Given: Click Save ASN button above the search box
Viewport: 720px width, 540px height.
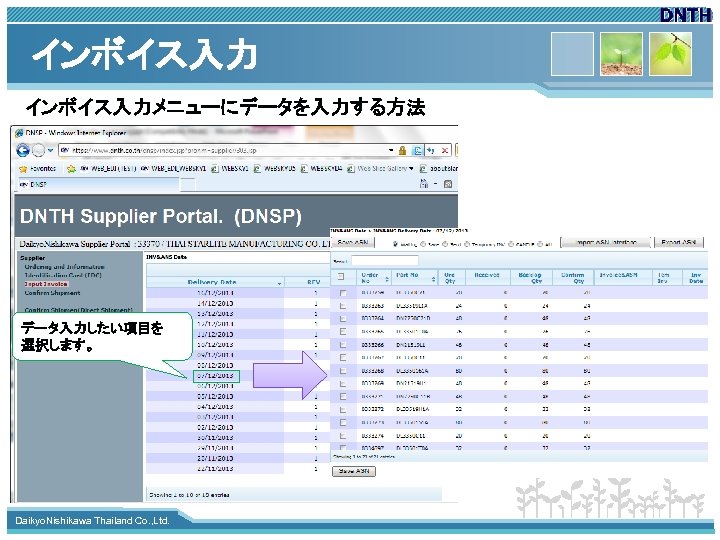Looking at the screenshot, I should pos(353,242).
